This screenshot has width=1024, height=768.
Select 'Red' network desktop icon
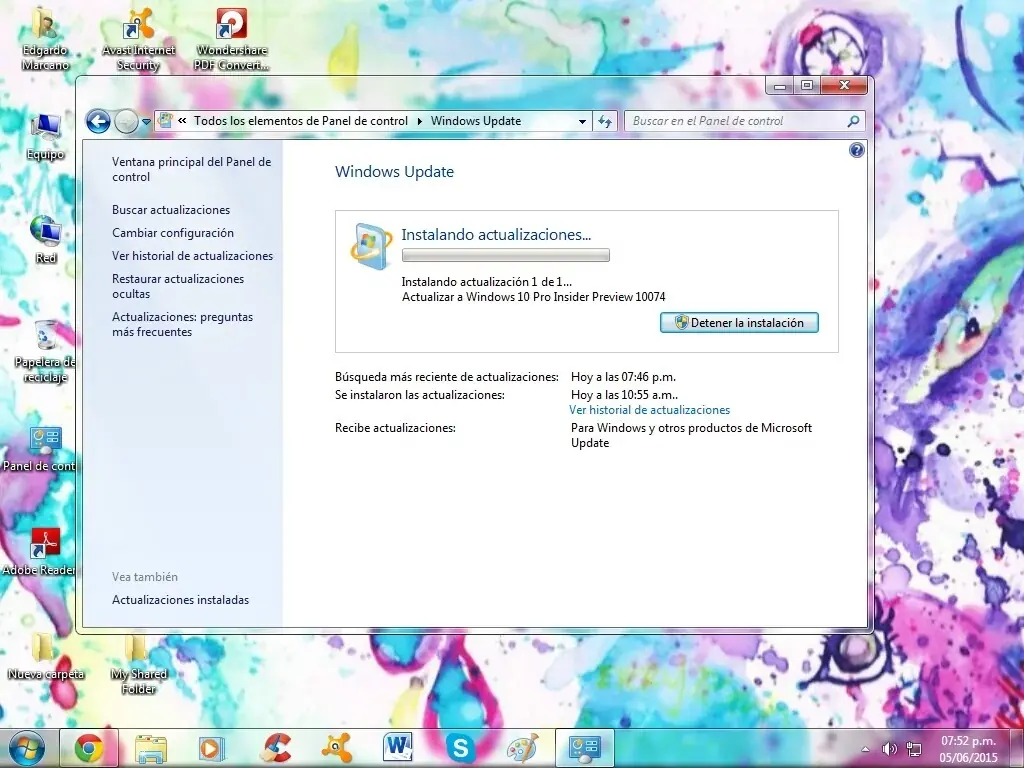[45, 240]
